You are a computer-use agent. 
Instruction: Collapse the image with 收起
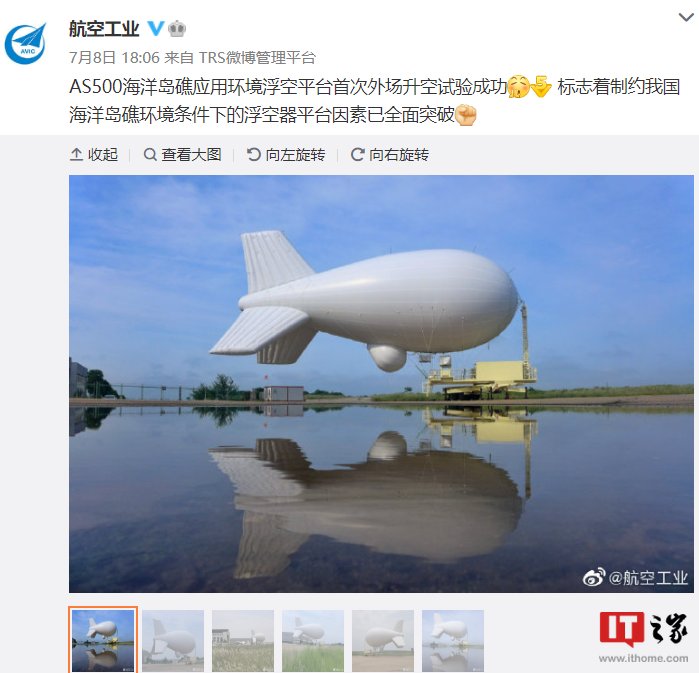tap(94, 155)
